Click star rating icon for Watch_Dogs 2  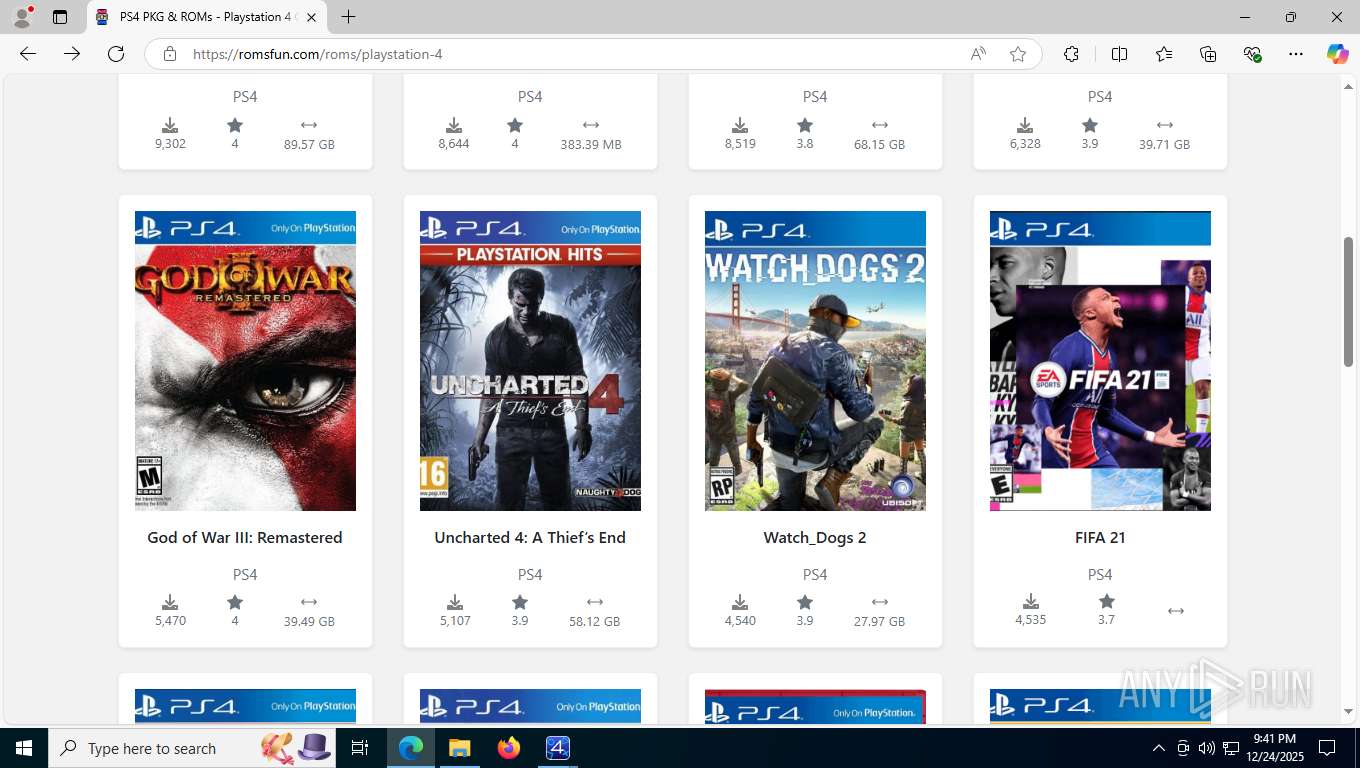click(x=805, y=602)
